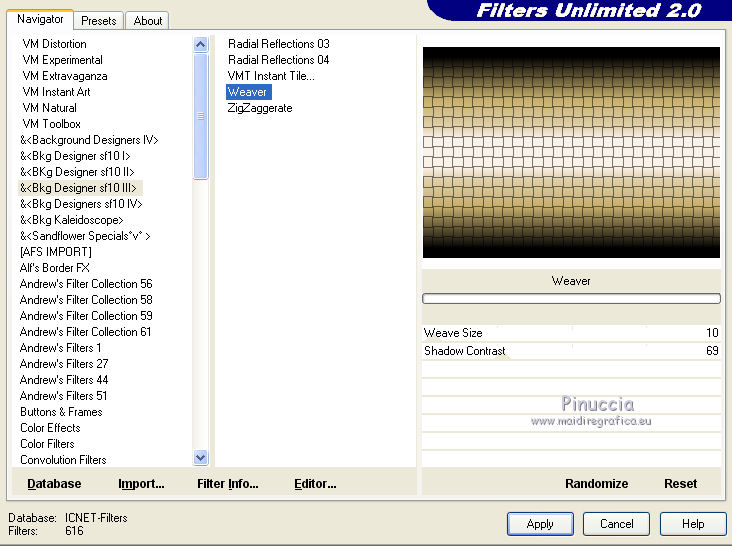Select Alf's Border FX category
732x546 pixels.
click(54, 267)
